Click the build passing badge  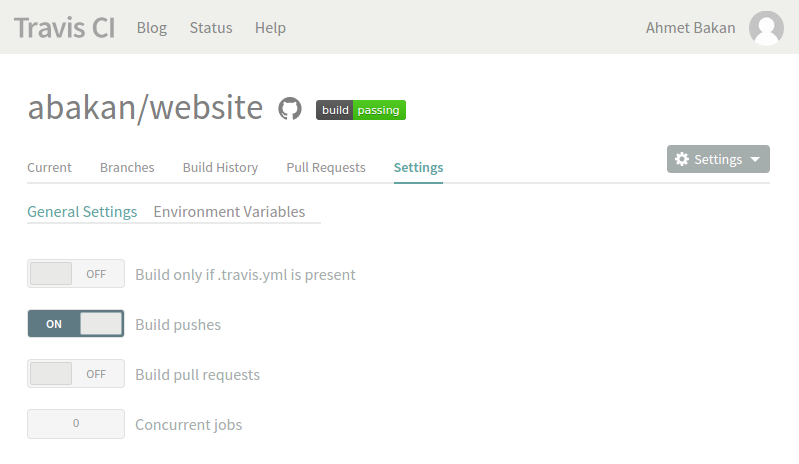pyautogui.click(x=361, y=110)
